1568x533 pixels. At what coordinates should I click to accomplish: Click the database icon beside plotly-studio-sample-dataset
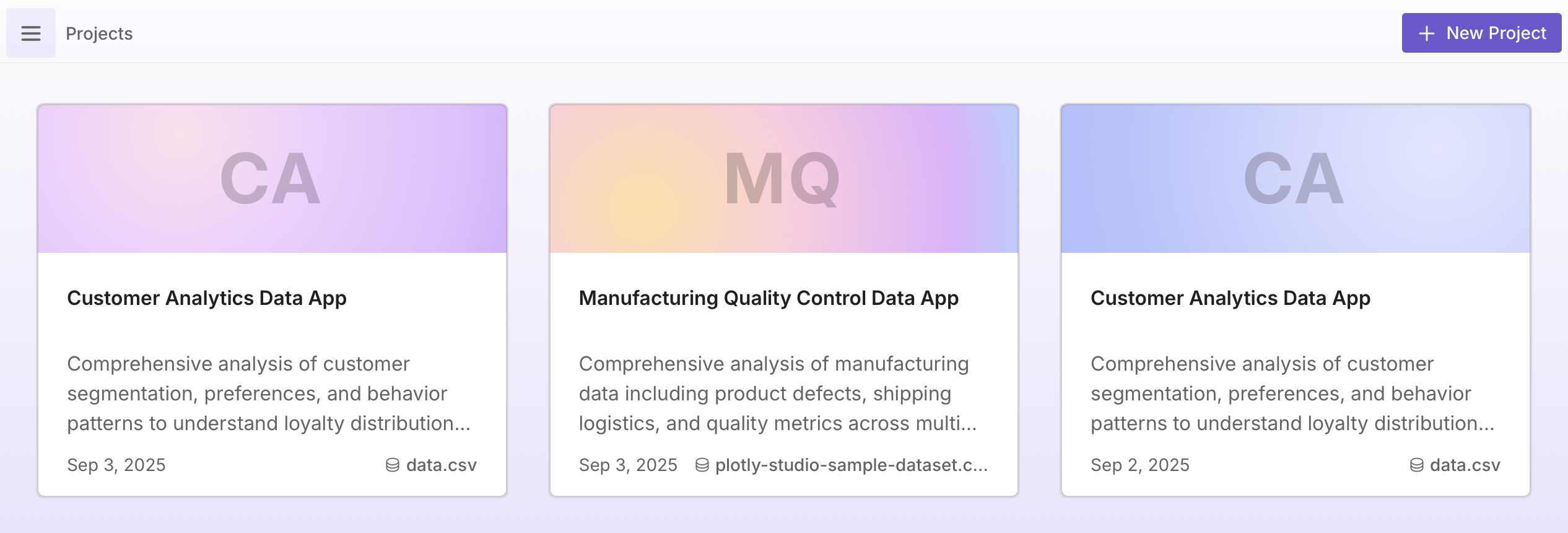click(x=702, y=465)
